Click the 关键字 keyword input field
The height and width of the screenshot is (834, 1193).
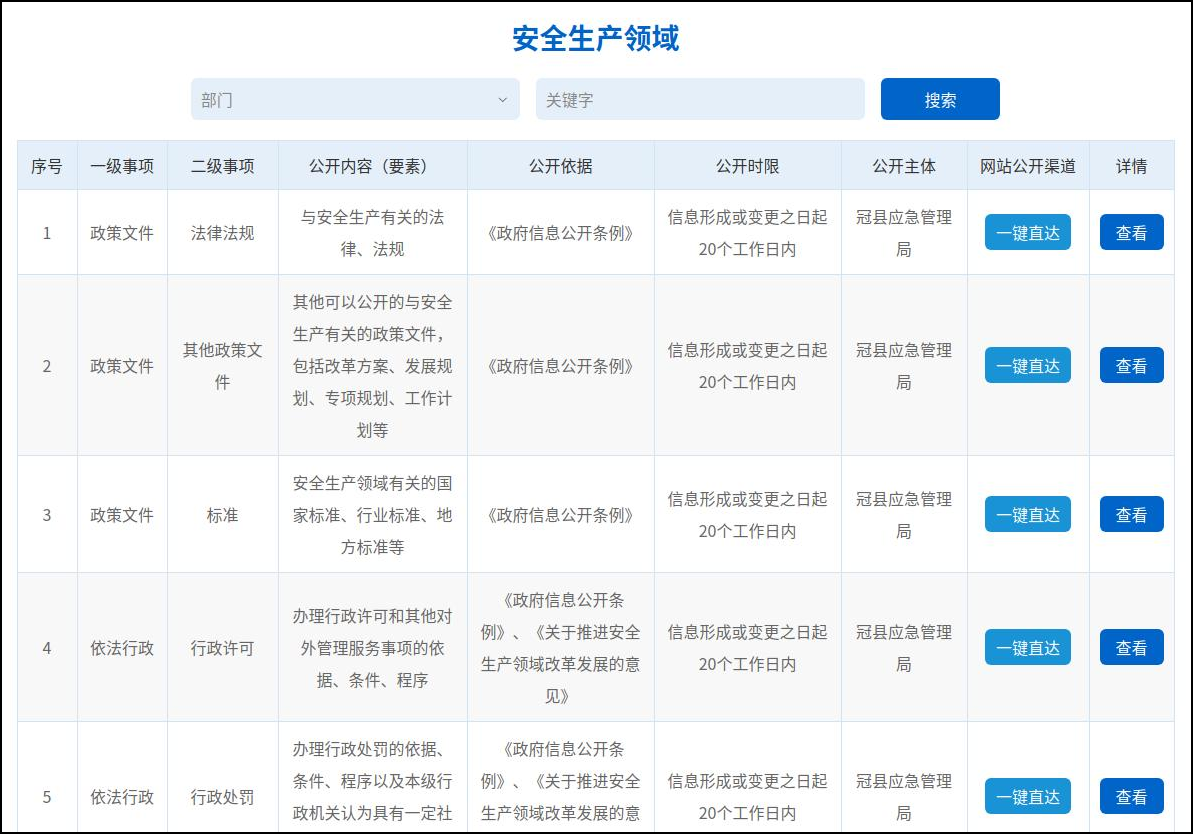(700, 99)
